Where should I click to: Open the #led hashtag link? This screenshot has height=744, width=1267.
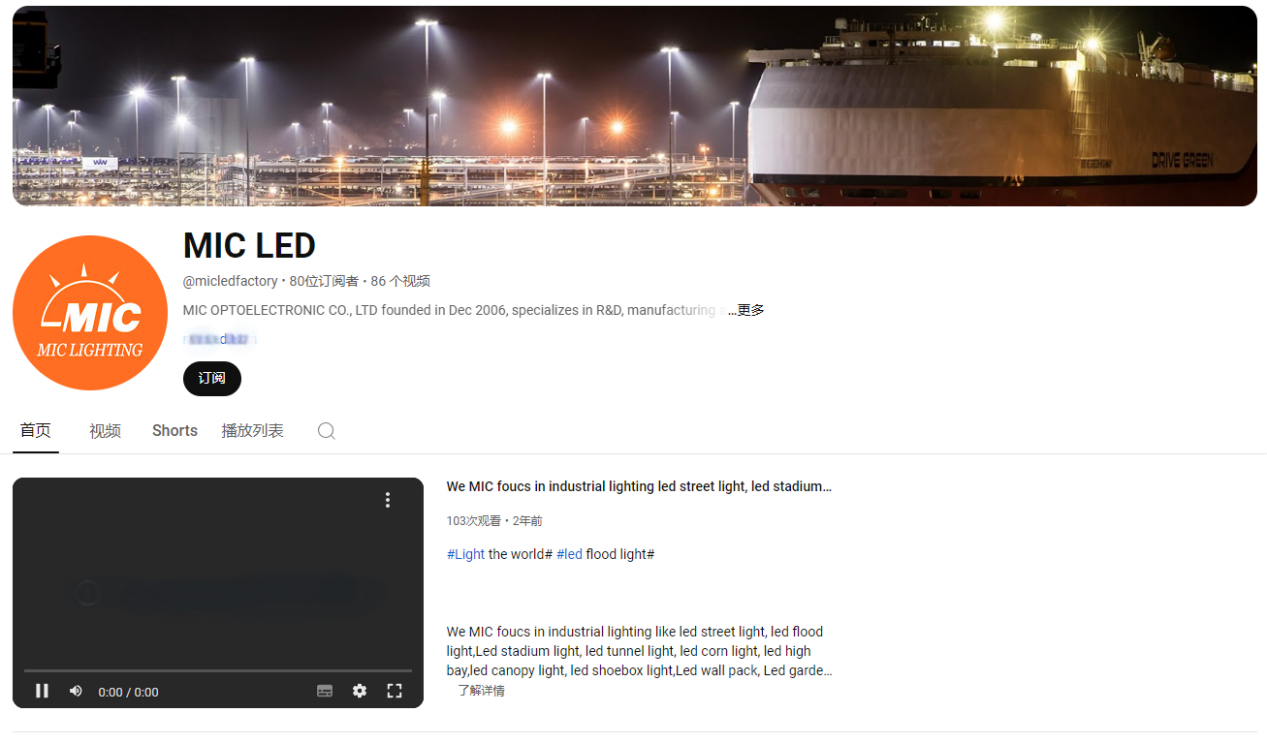(569, 554)
